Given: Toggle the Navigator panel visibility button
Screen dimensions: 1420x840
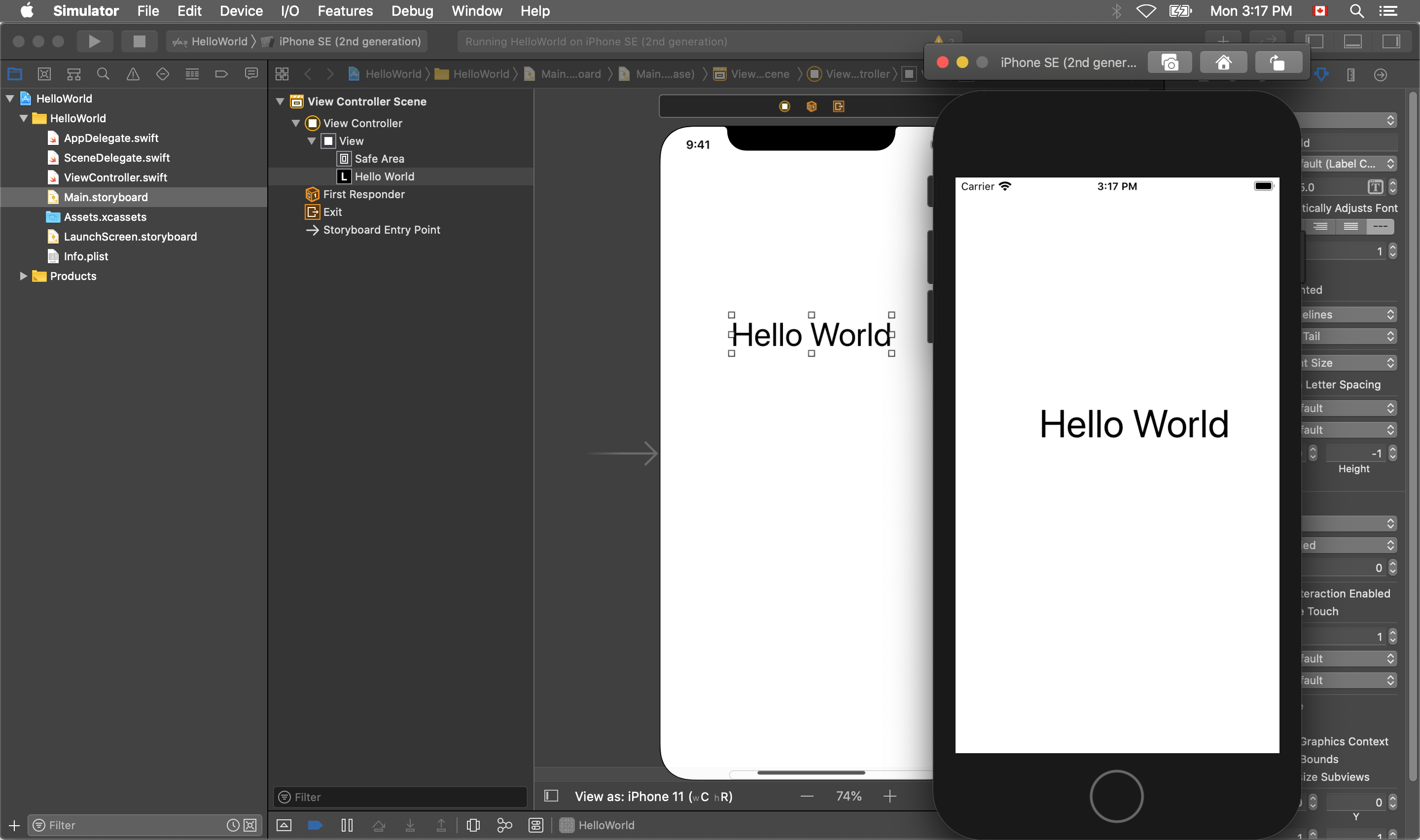Looking at the screenshot, I should [1314, 41].
